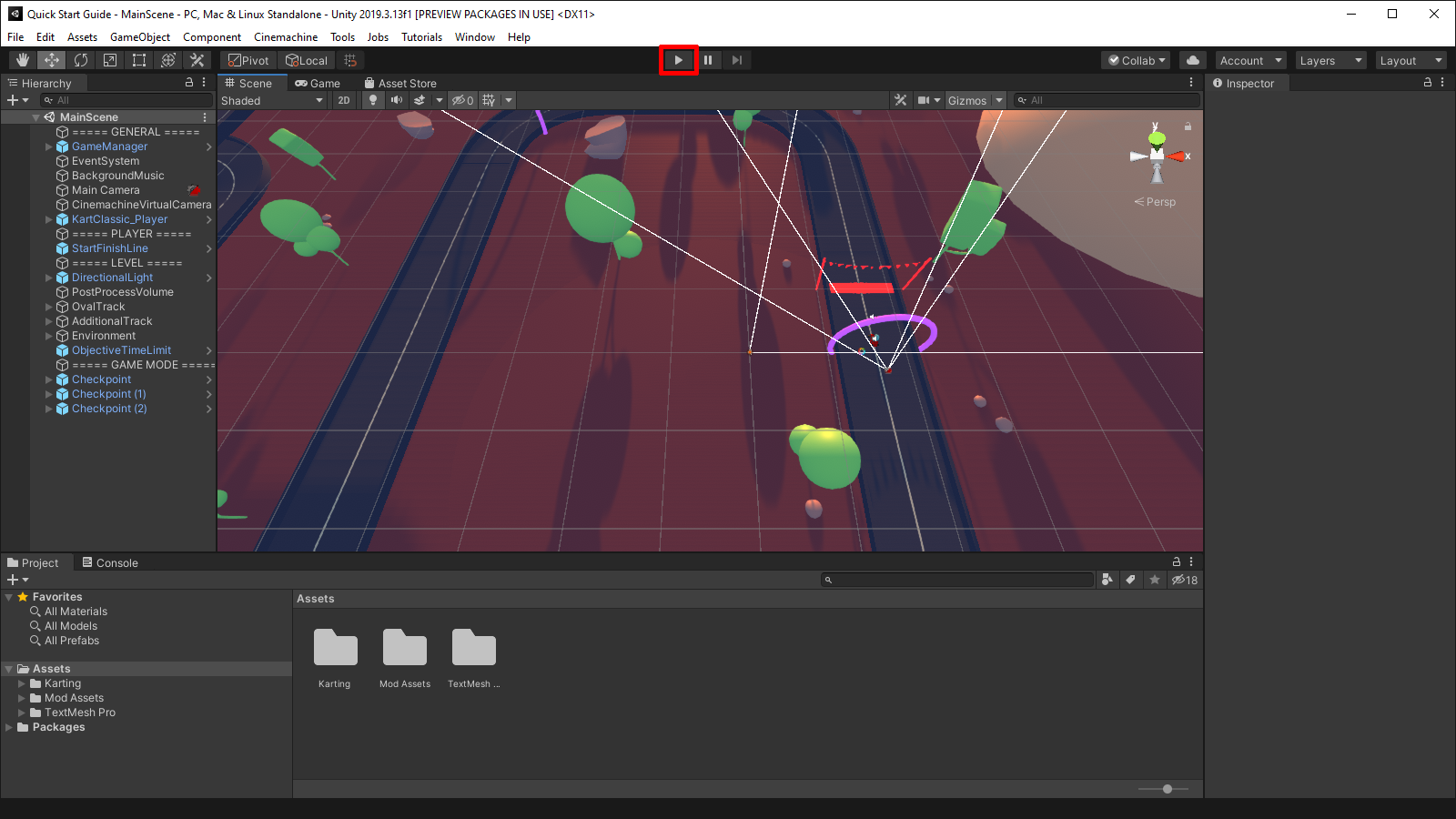Activate the Rotate tool
1456x819 pixels.
click(80, 60)
